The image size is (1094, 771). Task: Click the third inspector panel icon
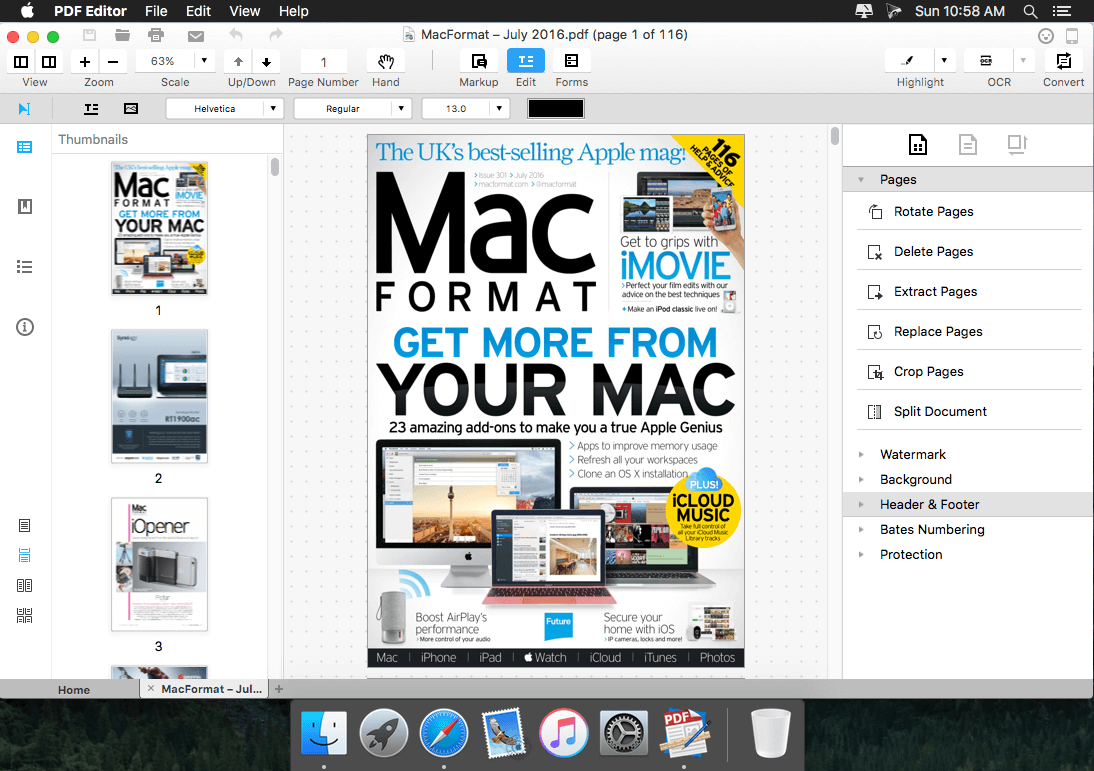pyautogui.click(x=1017, y=144)
